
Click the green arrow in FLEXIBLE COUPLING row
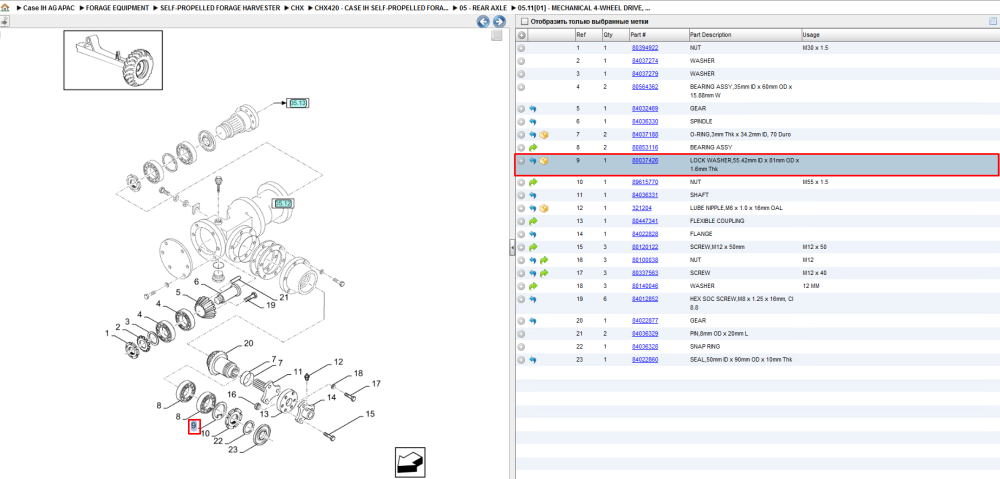533,221
